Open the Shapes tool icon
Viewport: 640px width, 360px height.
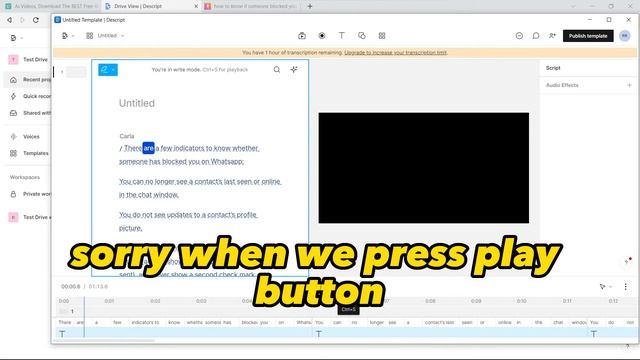coord(362,36)
